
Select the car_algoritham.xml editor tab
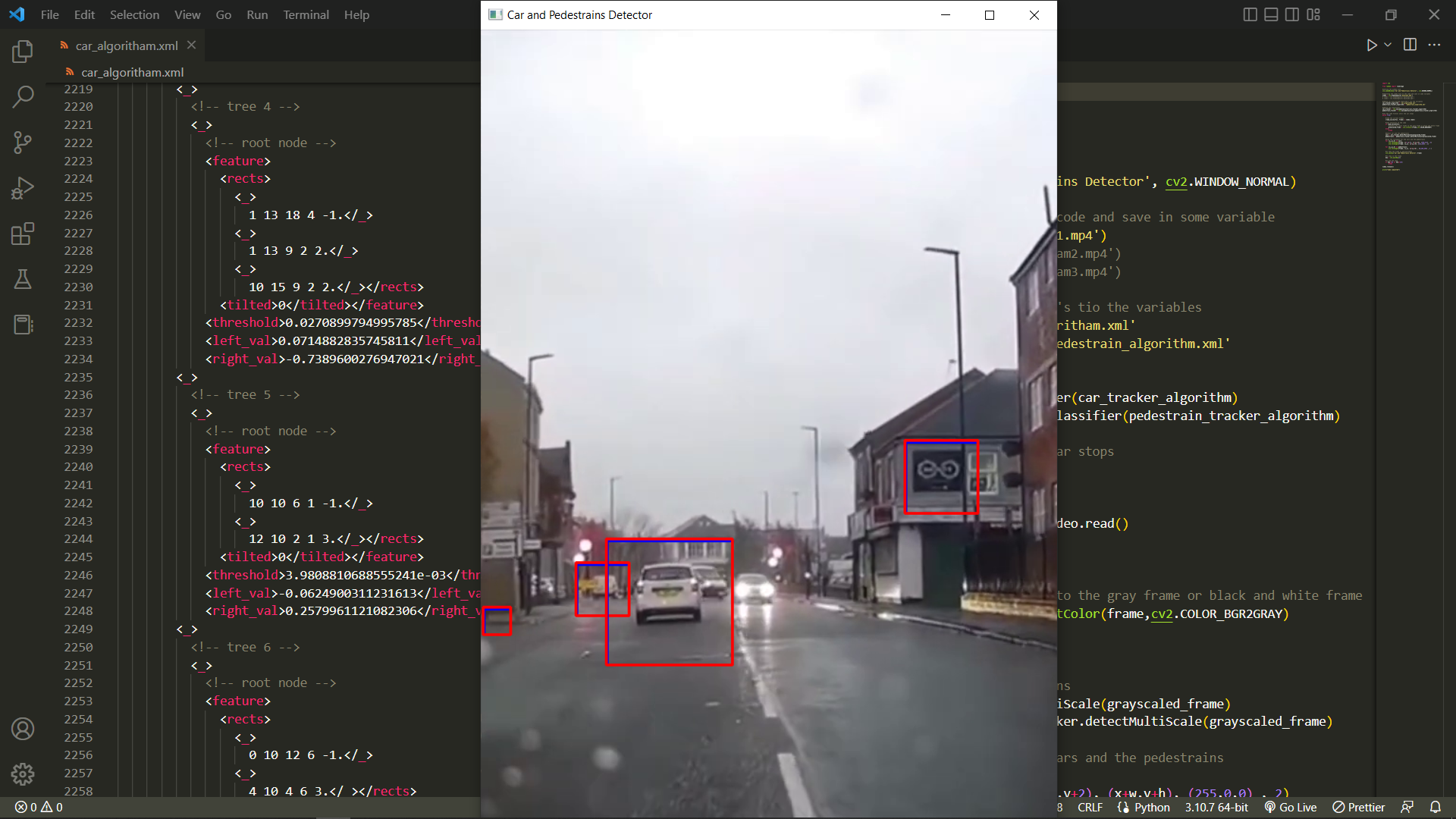coord(126,45)
